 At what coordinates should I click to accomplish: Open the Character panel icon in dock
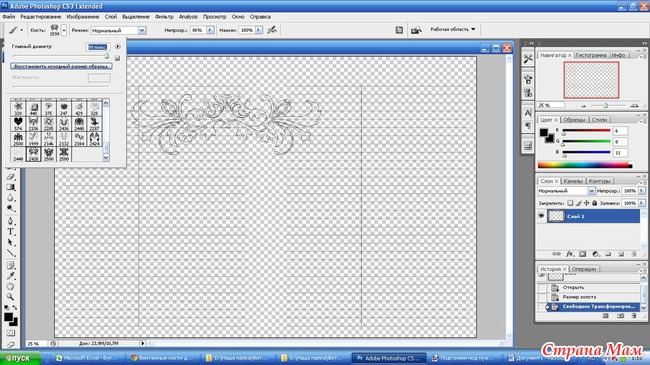(528, 113)
